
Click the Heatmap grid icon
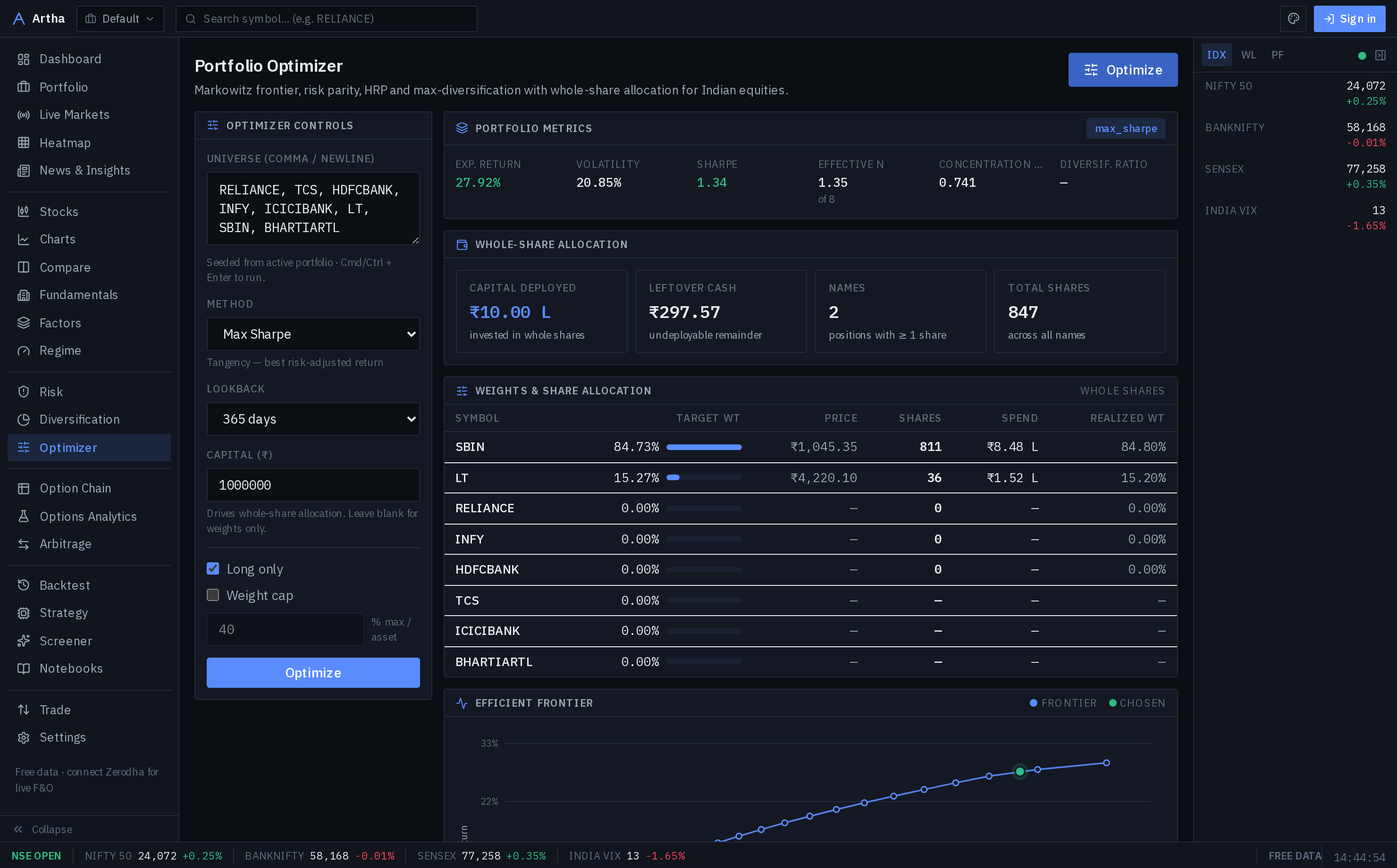pos(24,143)
